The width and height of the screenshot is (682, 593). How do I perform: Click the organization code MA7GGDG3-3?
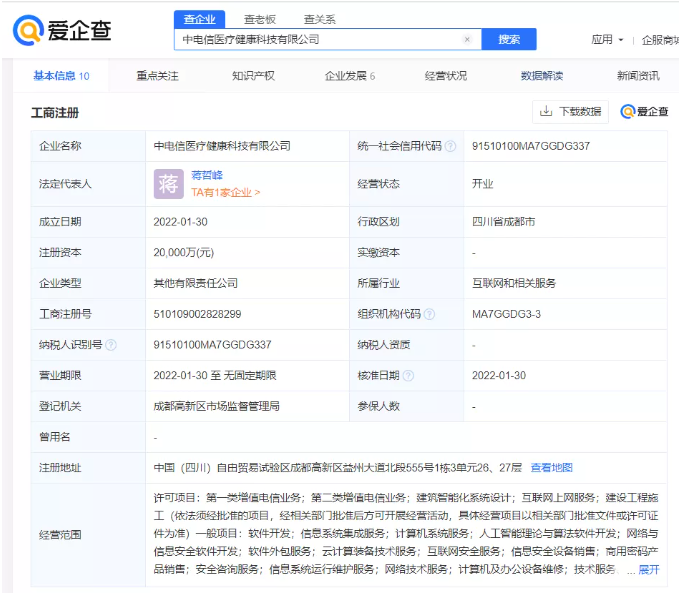click(506, 314)
